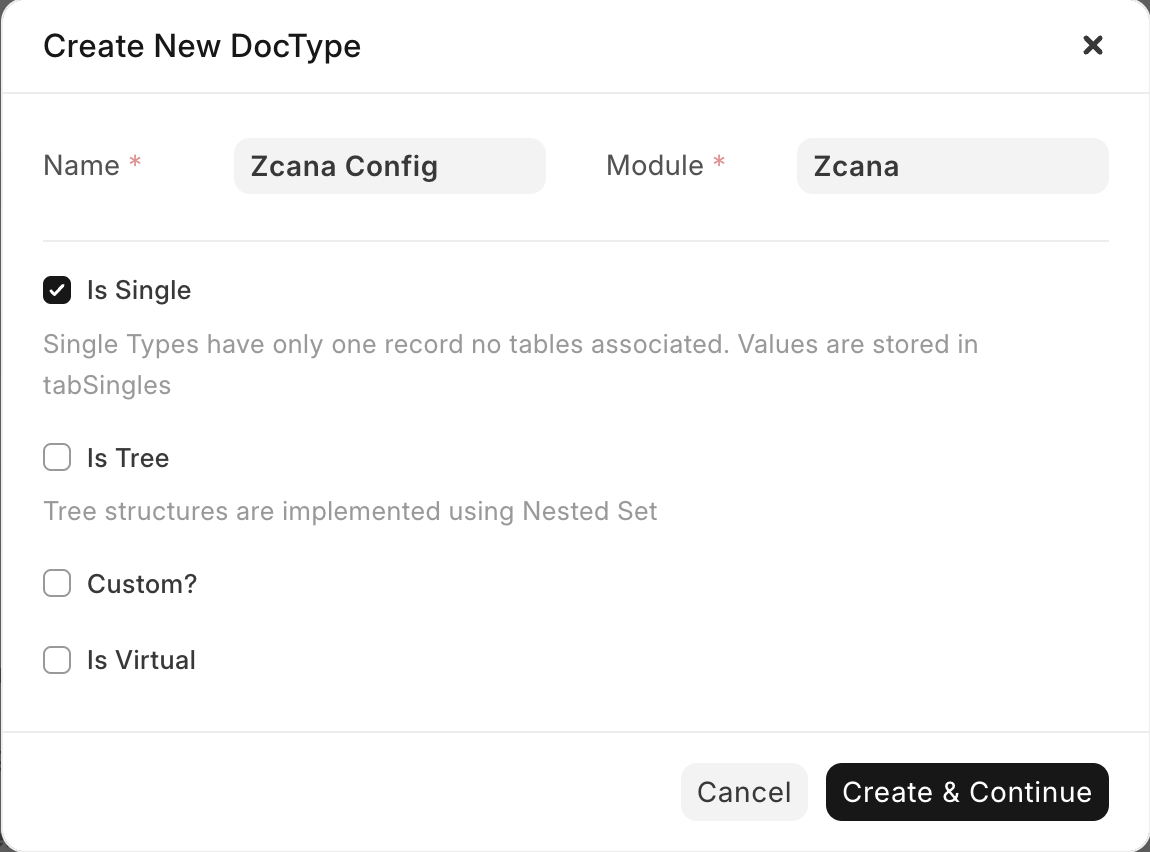
Task: Enable the Is Virtual checkbox
Action: click(x=57, y=660)
